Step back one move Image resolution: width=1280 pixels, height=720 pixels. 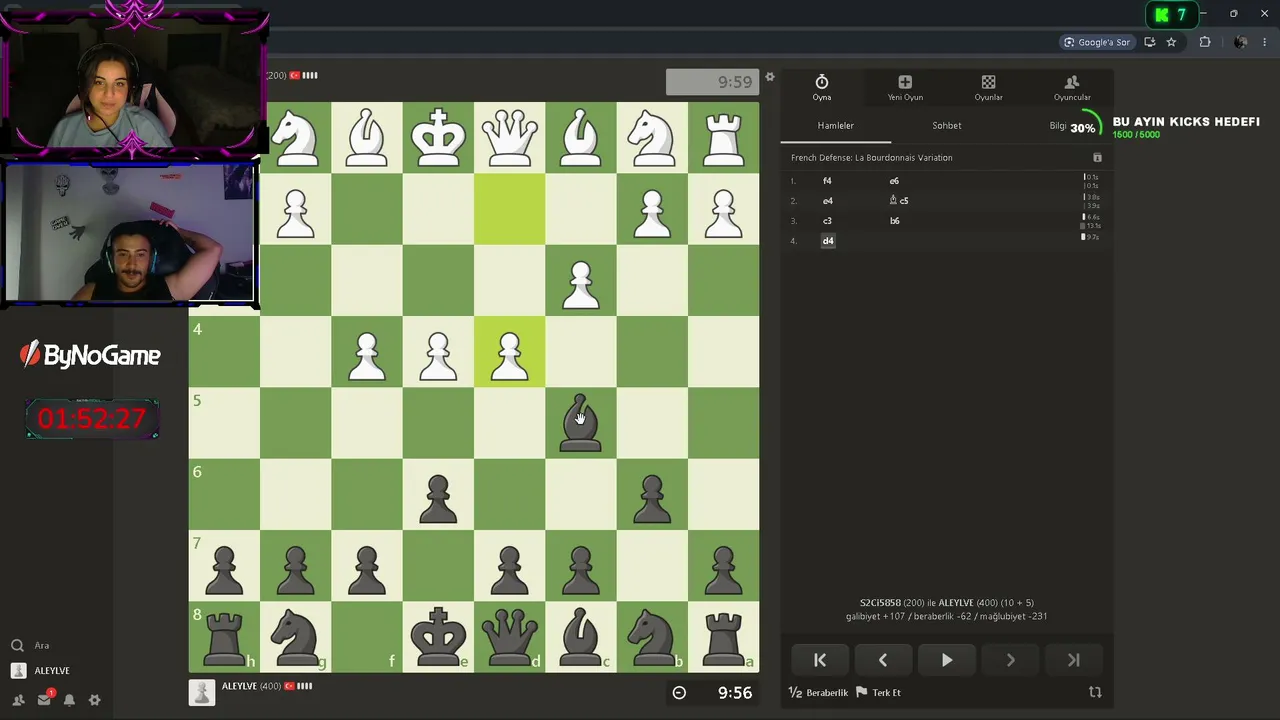[883, 660]
